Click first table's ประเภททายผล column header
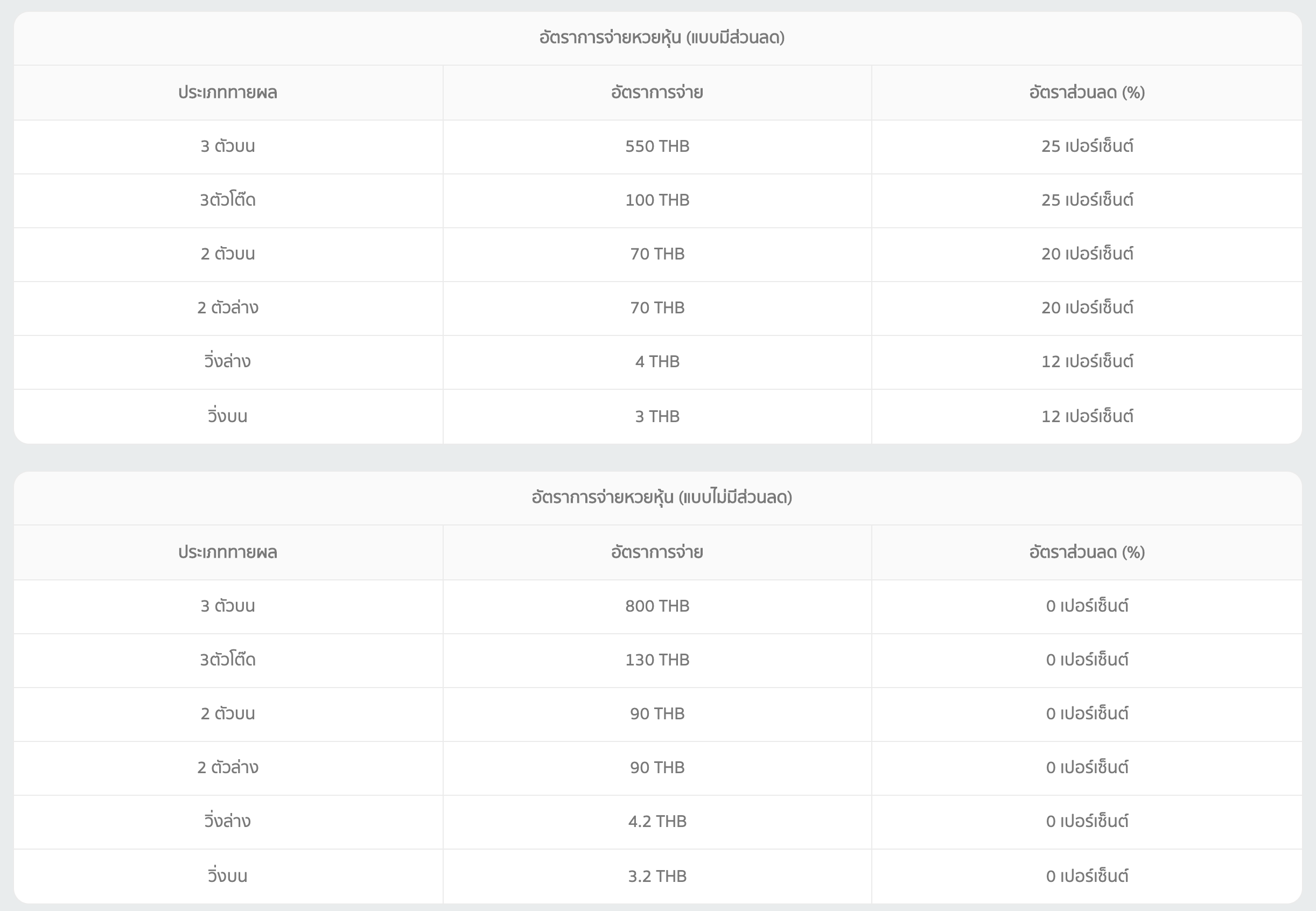The height and width of the screenshot is (911, 1316). (x=228, y=93)
